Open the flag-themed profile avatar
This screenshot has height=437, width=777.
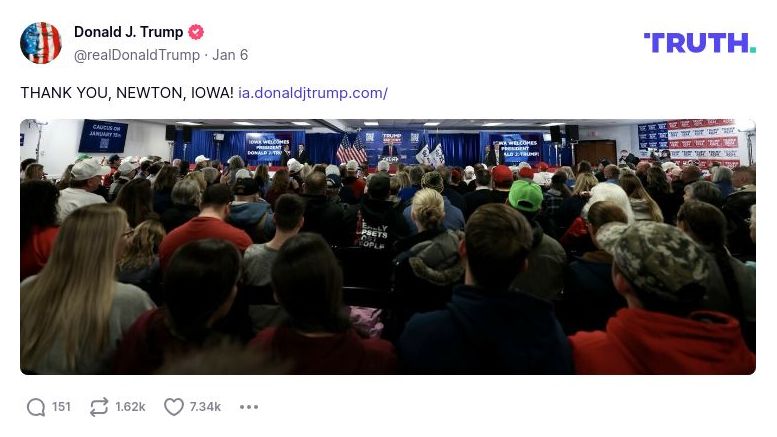click(41, 43)
